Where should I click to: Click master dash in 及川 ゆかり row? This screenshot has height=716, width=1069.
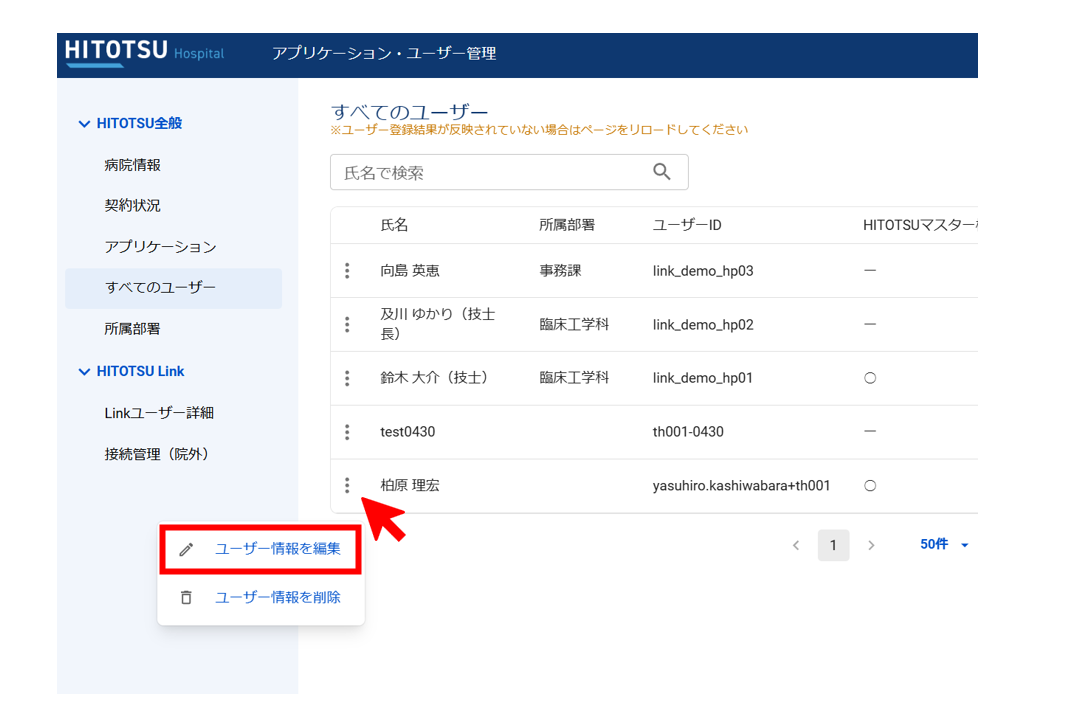point(870,325)
